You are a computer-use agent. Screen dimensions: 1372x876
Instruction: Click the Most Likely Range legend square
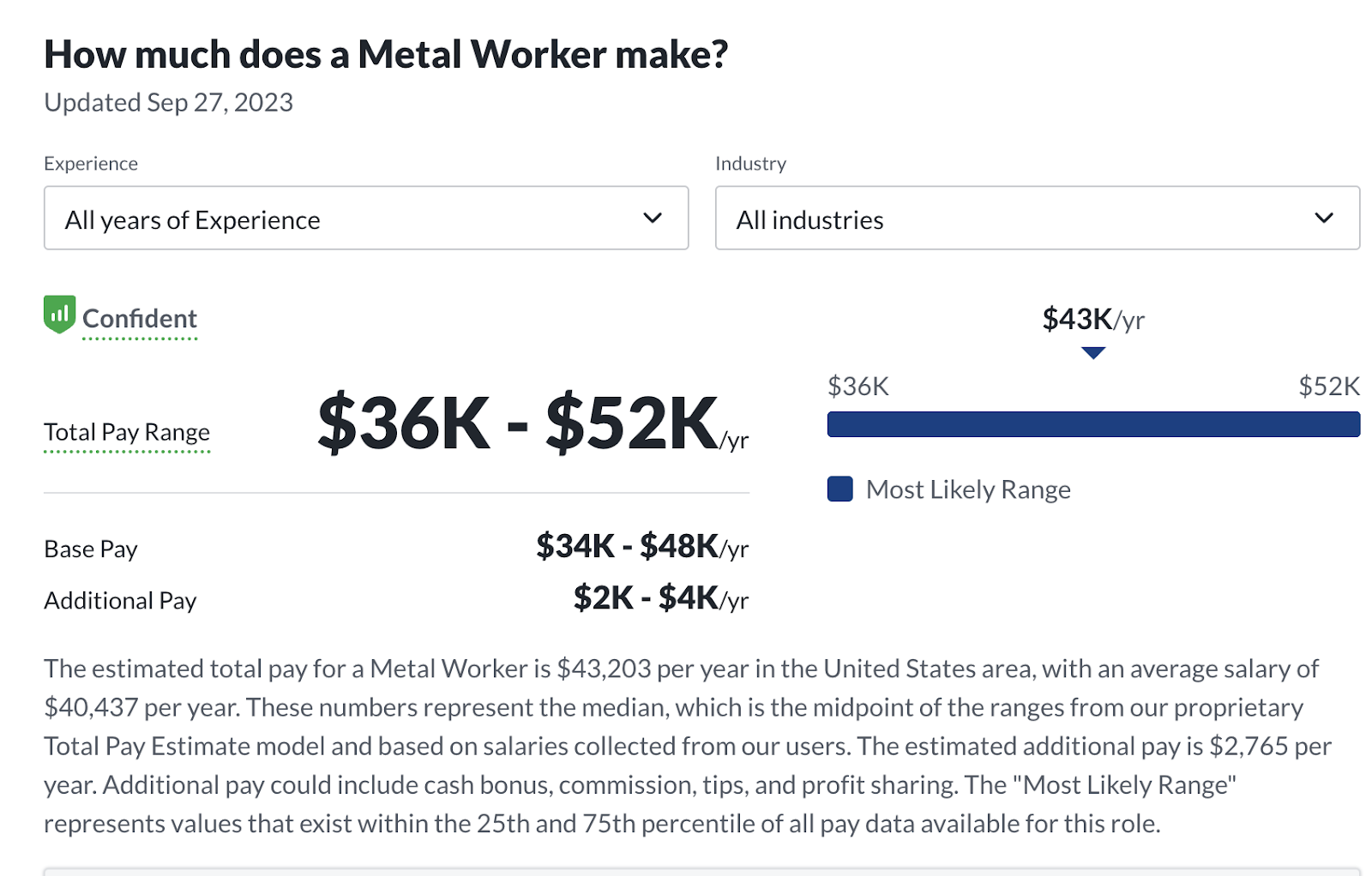pyautogui.click(x=839, y=489)
